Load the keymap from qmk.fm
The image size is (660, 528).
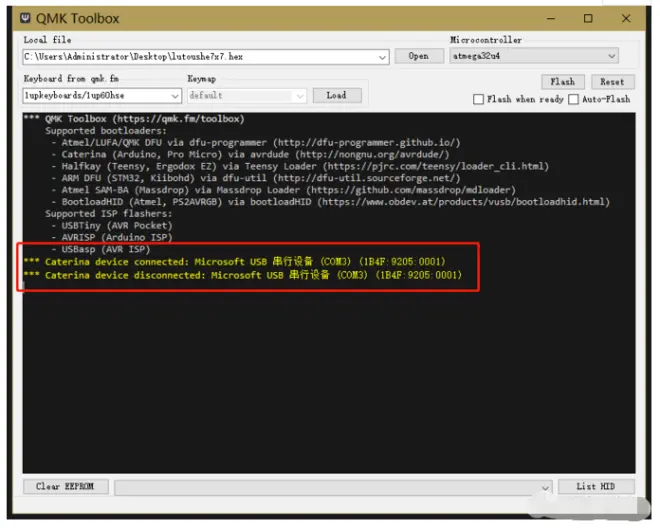click(x=337, y=96)
